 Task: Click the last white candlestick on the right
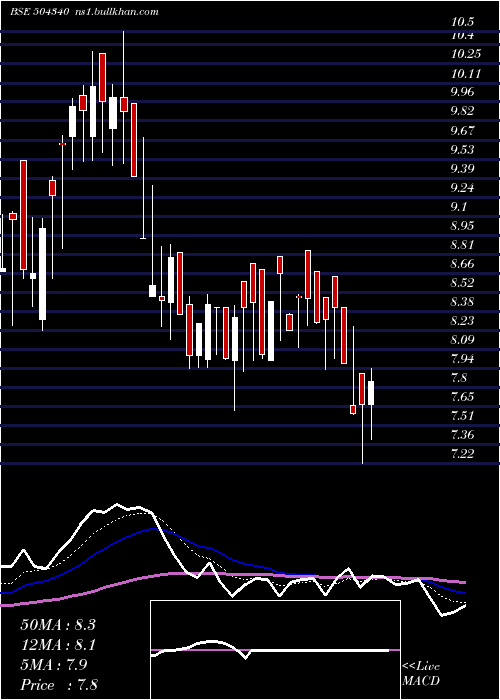371,393
